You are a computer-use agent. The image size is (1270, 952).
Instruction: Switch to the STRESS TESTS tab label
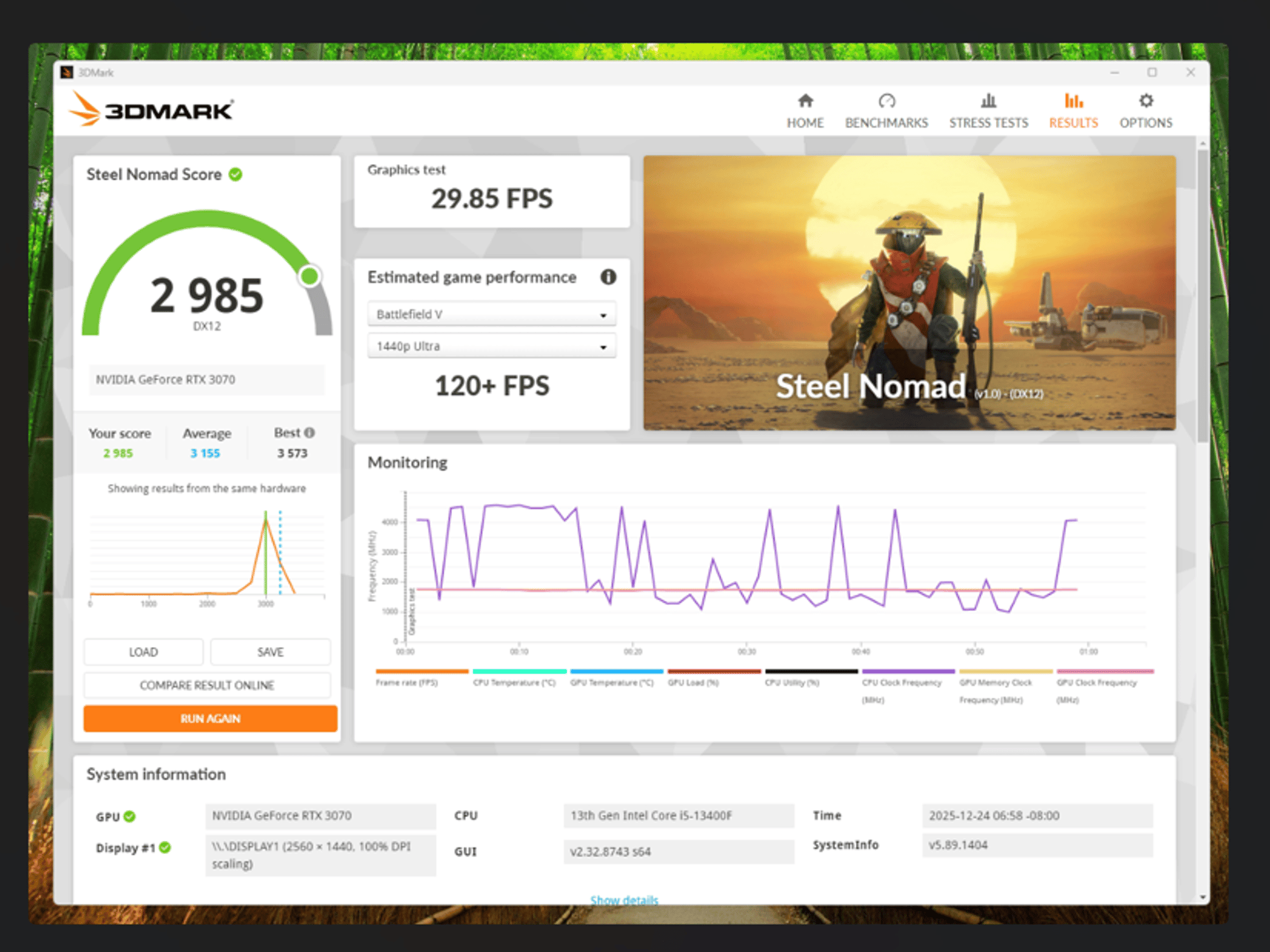pyautogui.click(x=988, y=123)
